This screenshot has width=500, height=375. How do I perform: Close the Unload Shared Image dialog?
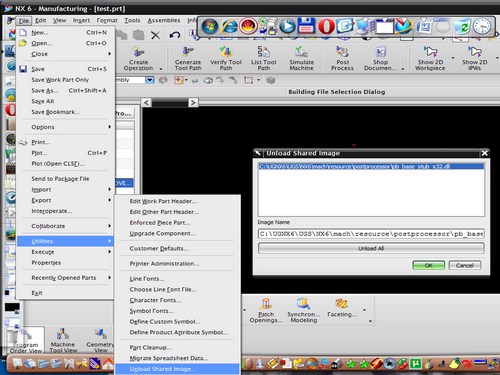(484, 153)
